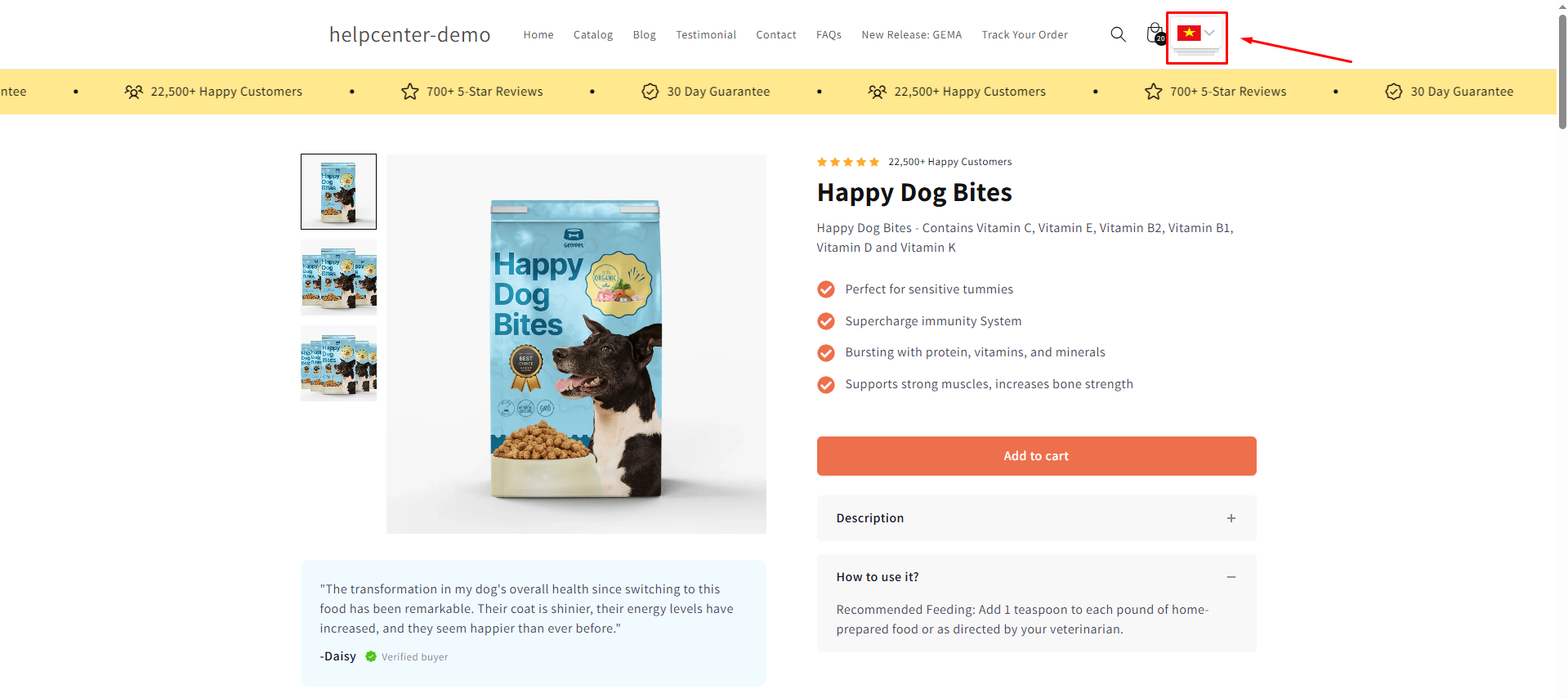The height and width of the screenshot is (698, 1568).
Task: Select the third multi-bag product thumbnail
Action: 338,364
